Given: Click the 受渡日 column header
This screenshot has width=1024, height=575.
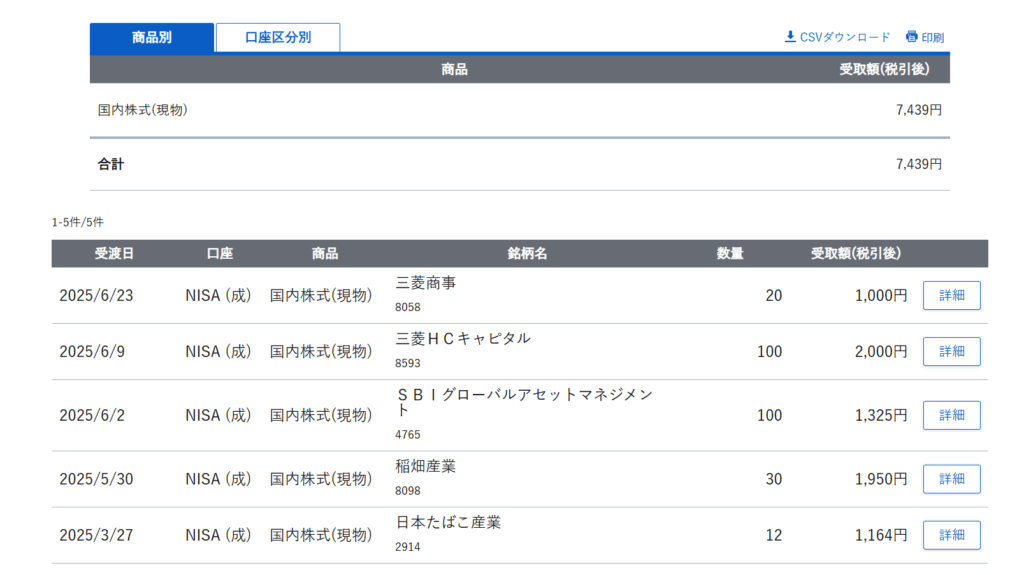Looking at the screenshot, I should coord(114,254).
